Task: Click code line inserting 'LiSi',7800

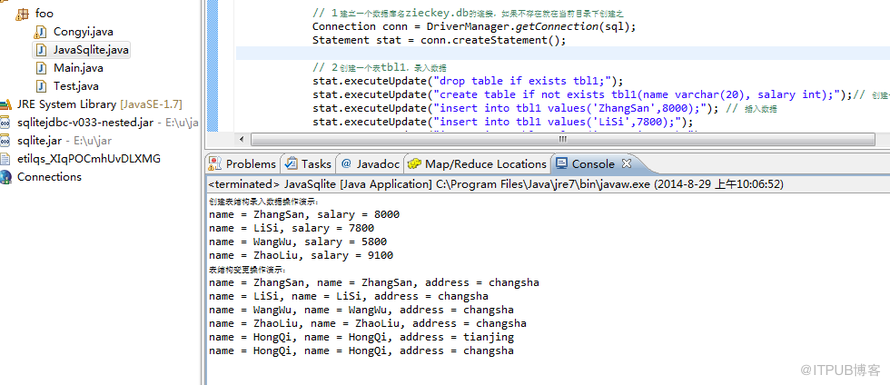Action: 503,122
